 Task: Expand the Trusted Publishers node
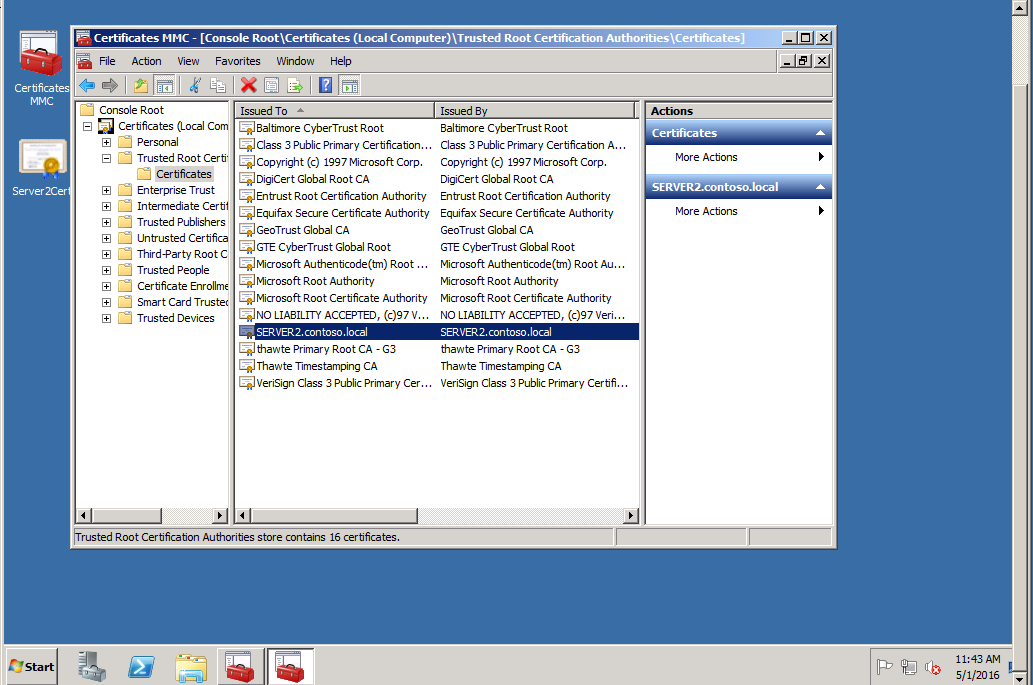(x=106, y=222)
